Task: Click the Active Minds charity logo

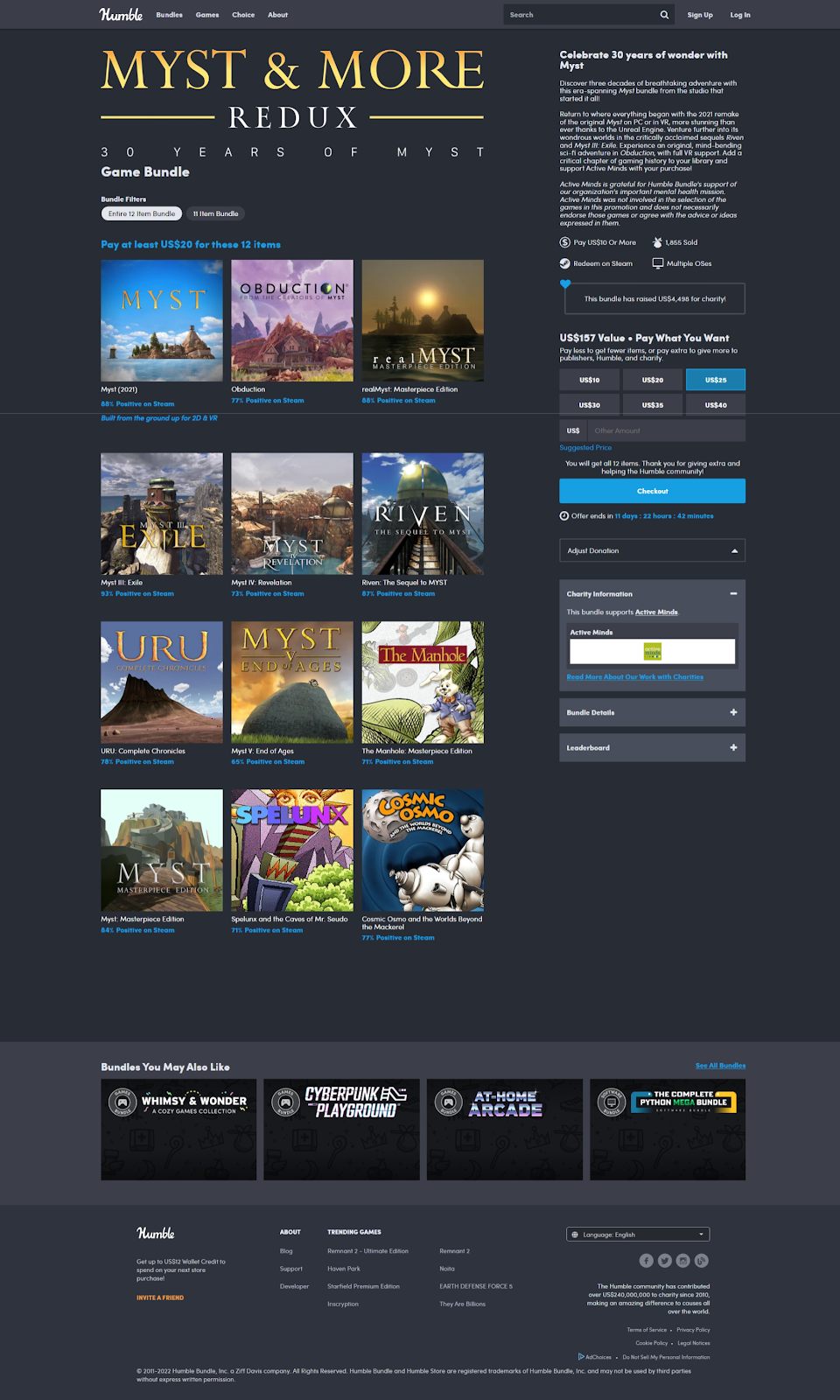Action: click(653, 651)
